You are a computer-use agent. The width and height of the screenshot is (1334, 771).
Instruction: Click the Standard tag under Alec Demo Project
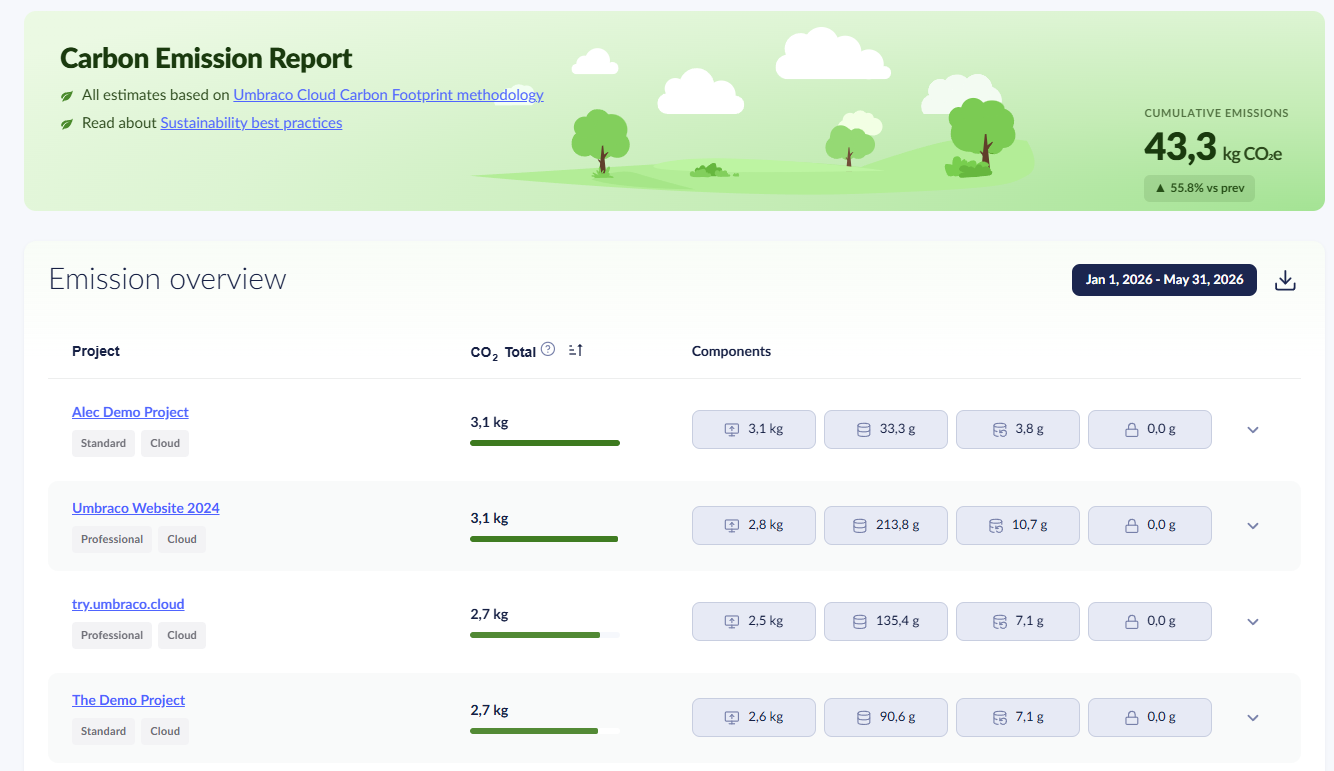(104, 443)
